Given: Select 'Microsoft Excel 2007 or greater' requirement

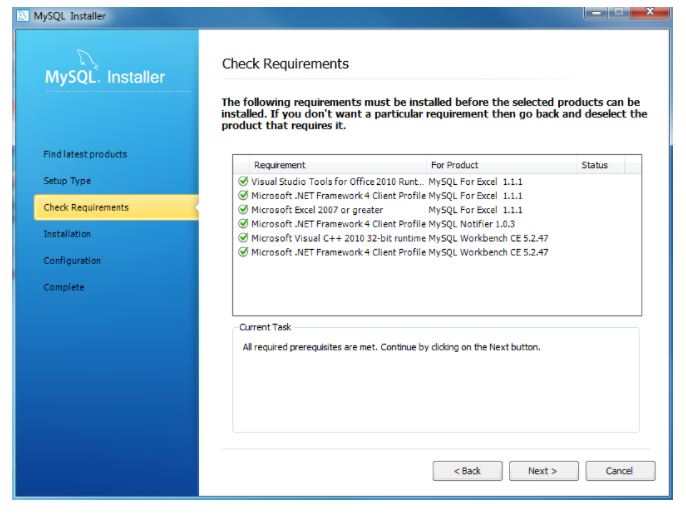Looking at the screenshot, I should pyautogui.click(x=317, y=210).
